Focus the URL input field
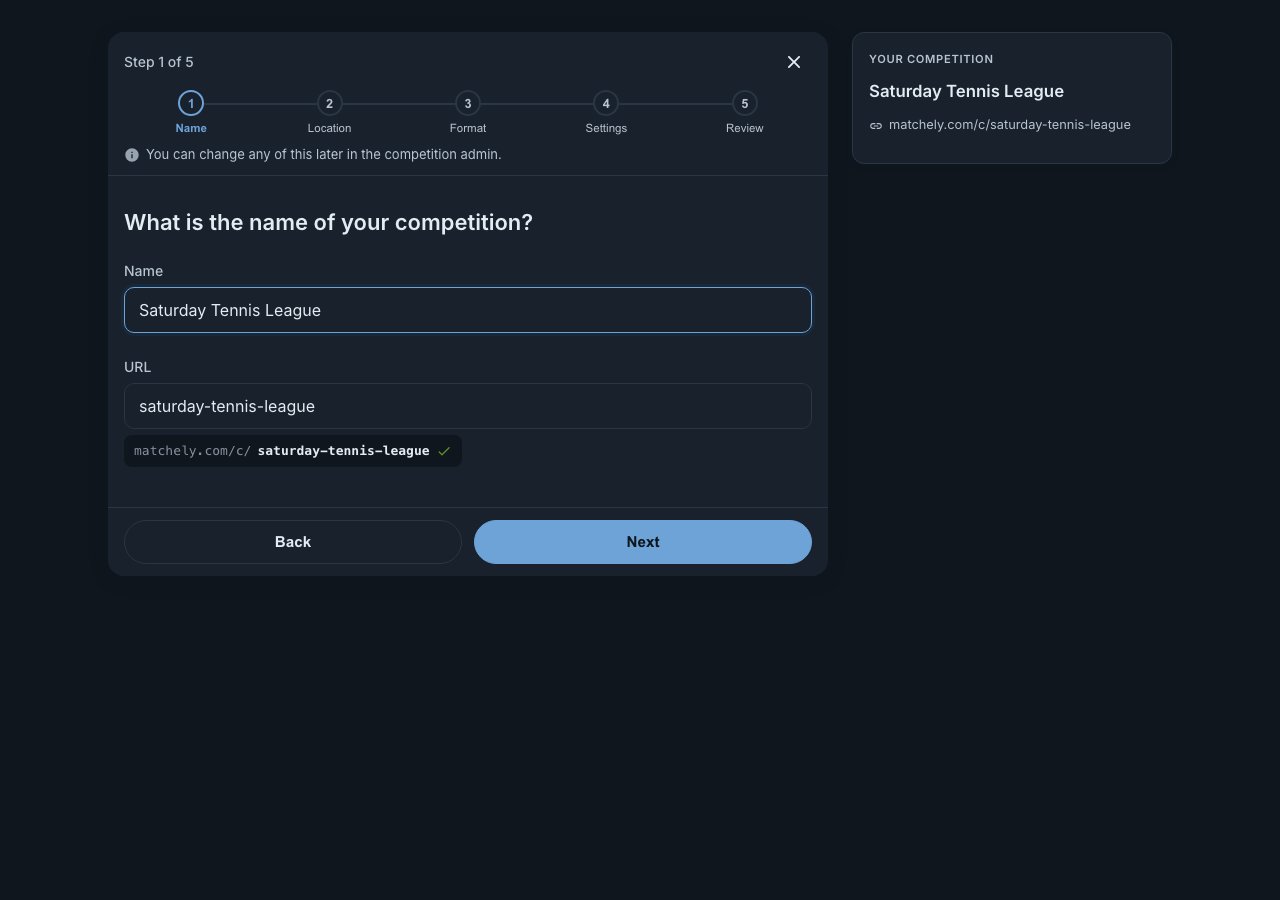Viewport: 1280px width, 900px height. 468,406
